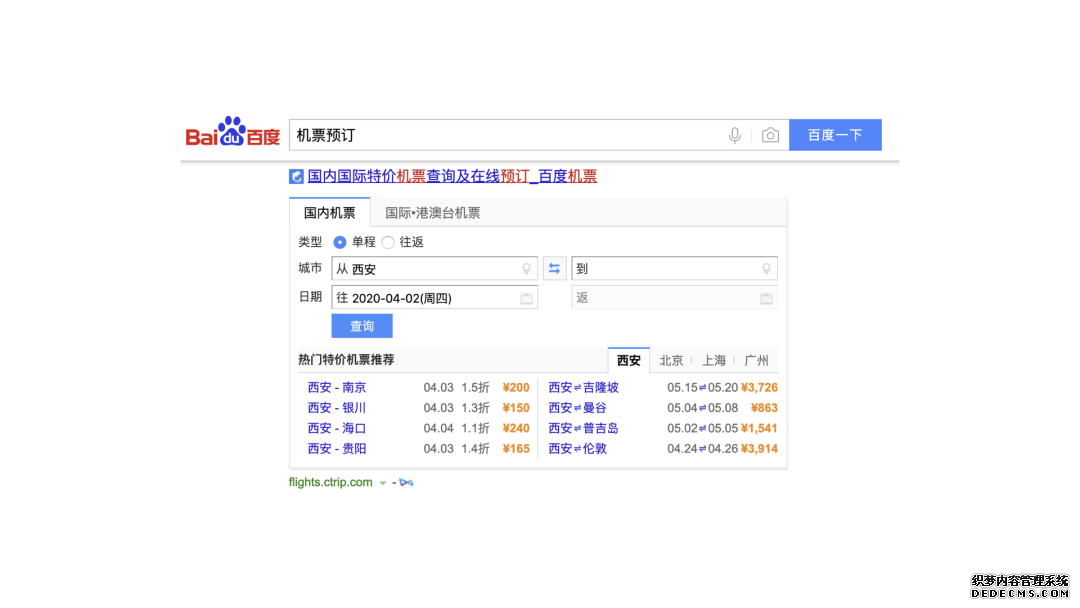The image size is (1080, 608).
Task: Switch to the 国际•港澳台机票 tab
Action: 432,212
